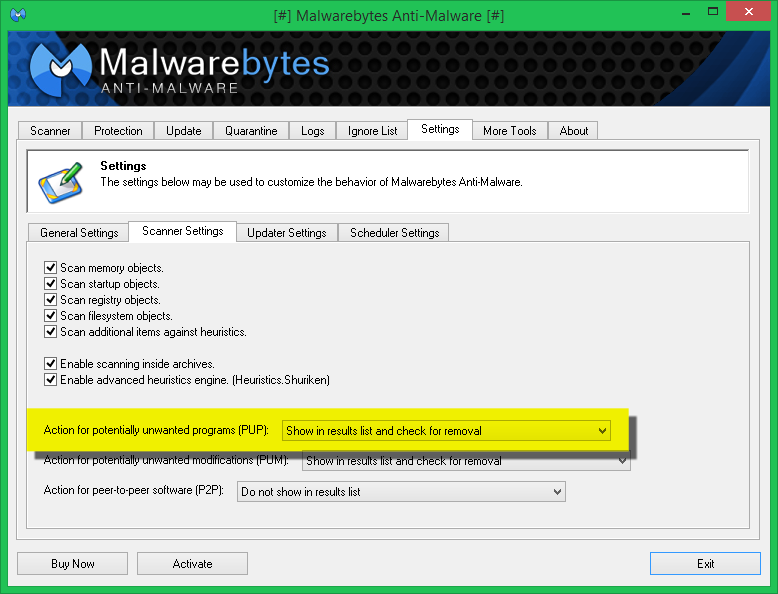Open the Protection tab
Image resolution: width=778 pixels, height=594 pixels.
tap(118, 131)
